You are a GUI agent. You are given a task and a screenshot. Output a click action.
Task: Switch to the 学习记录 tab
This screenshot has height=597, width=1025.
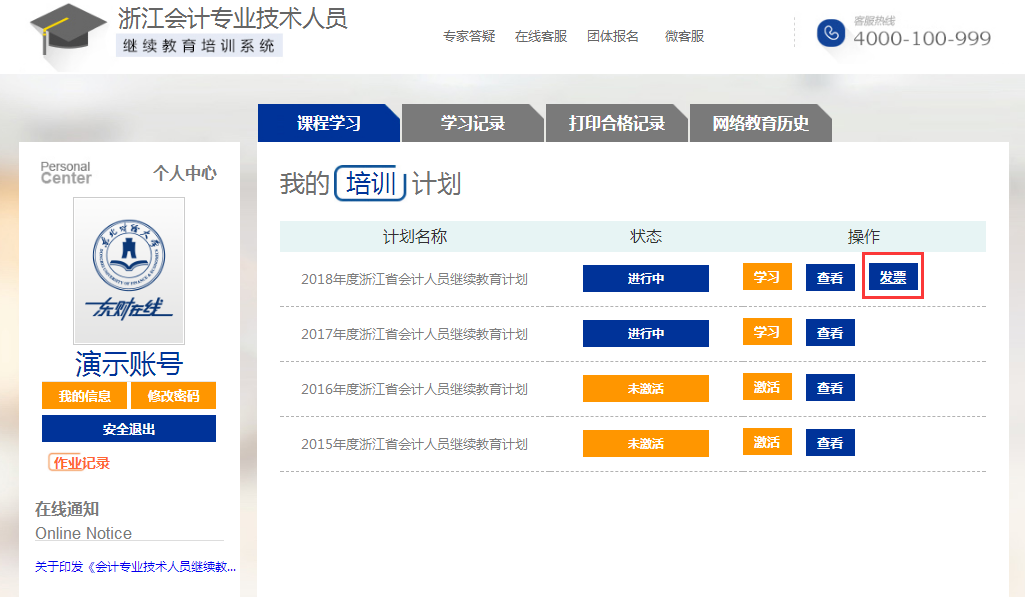[x=472, y=124]
